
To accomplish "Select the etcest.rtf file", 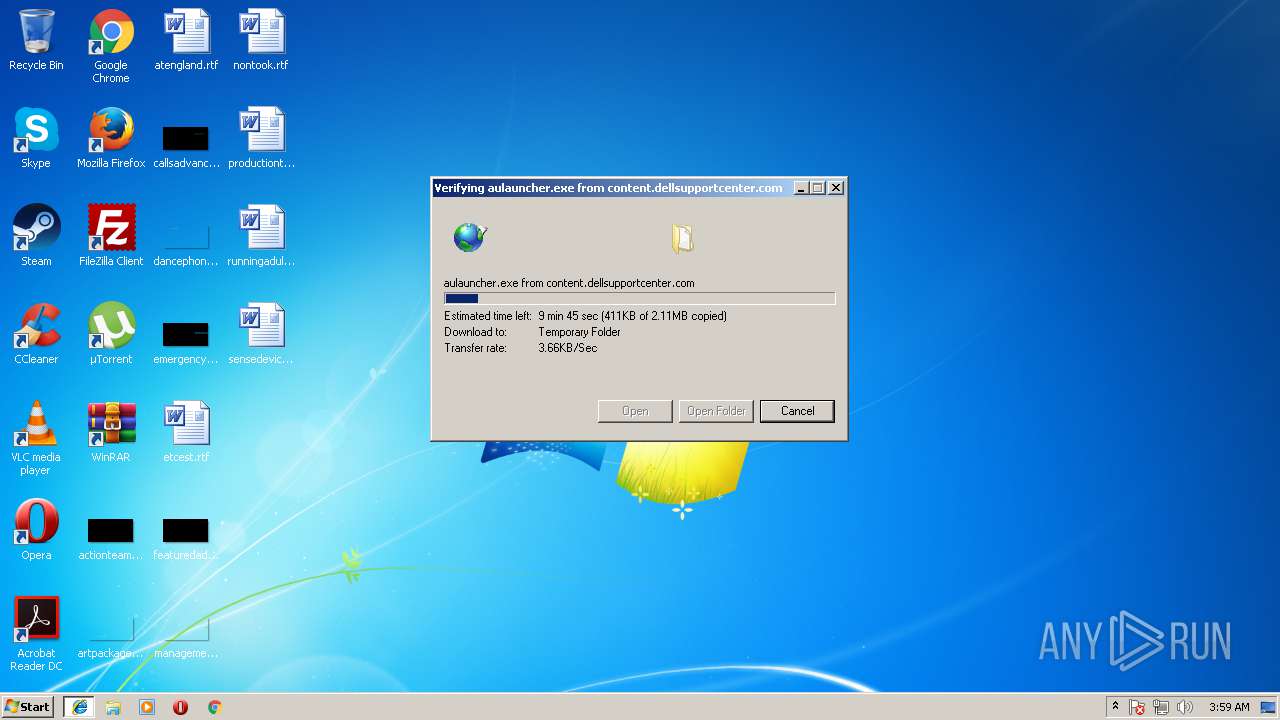I will coord(186,432).
